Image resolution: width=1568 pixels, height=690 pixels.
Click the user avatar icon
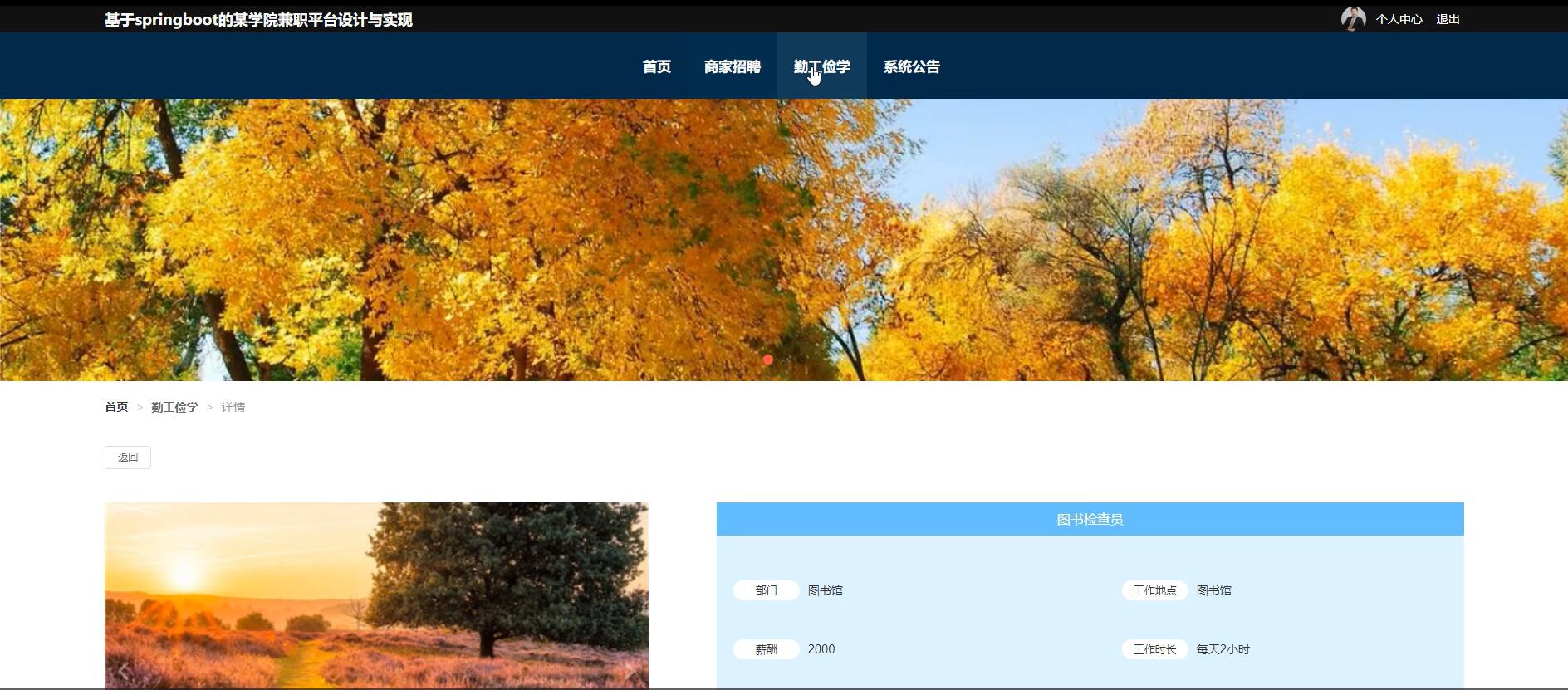click(1353, 18)
